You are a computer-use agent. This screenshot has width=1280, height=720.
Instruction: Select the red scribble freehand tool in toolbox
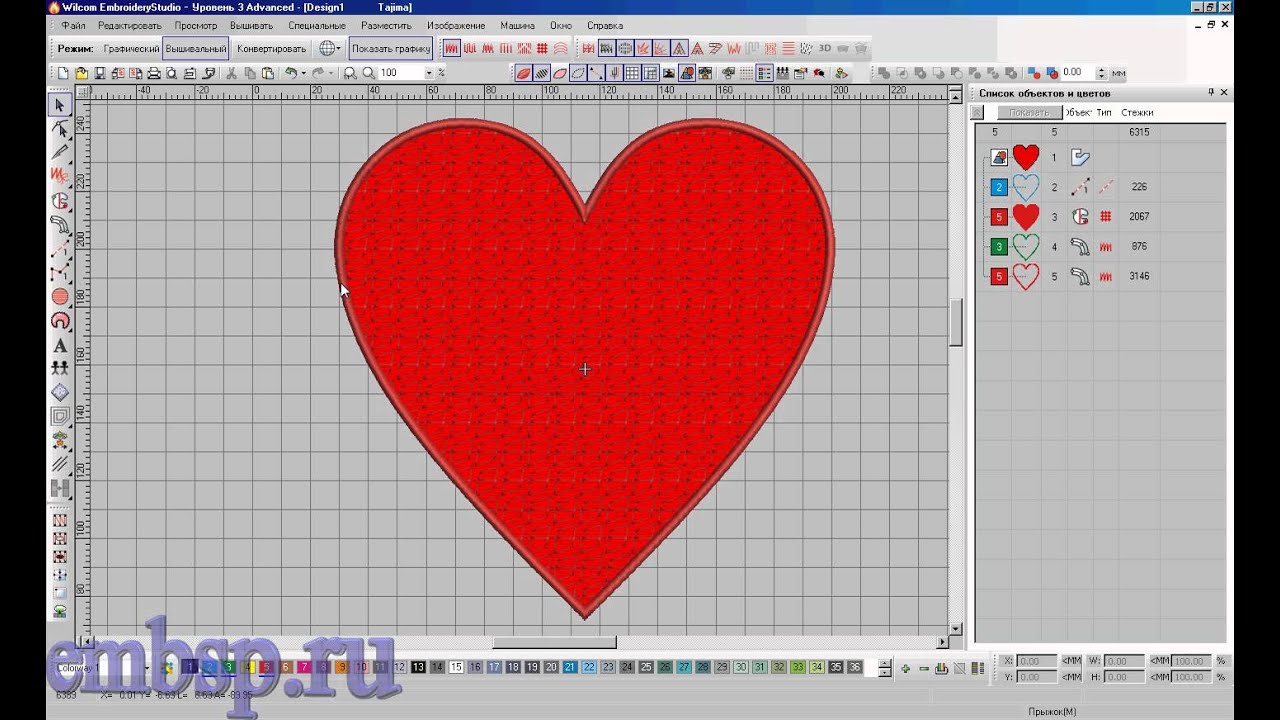60,175
